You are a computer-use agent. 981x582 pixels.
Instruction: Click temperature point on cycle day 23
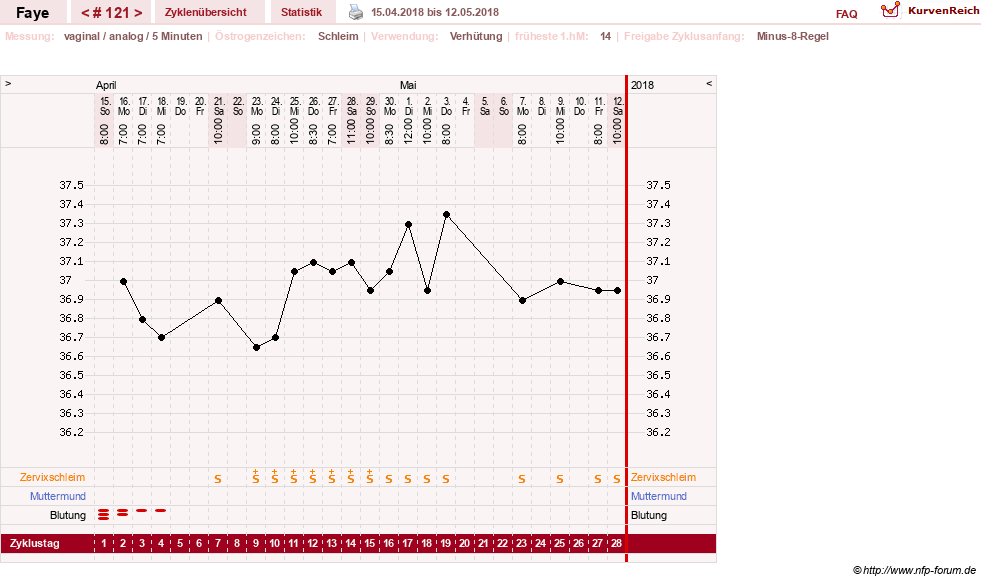(x=522, y=300)
